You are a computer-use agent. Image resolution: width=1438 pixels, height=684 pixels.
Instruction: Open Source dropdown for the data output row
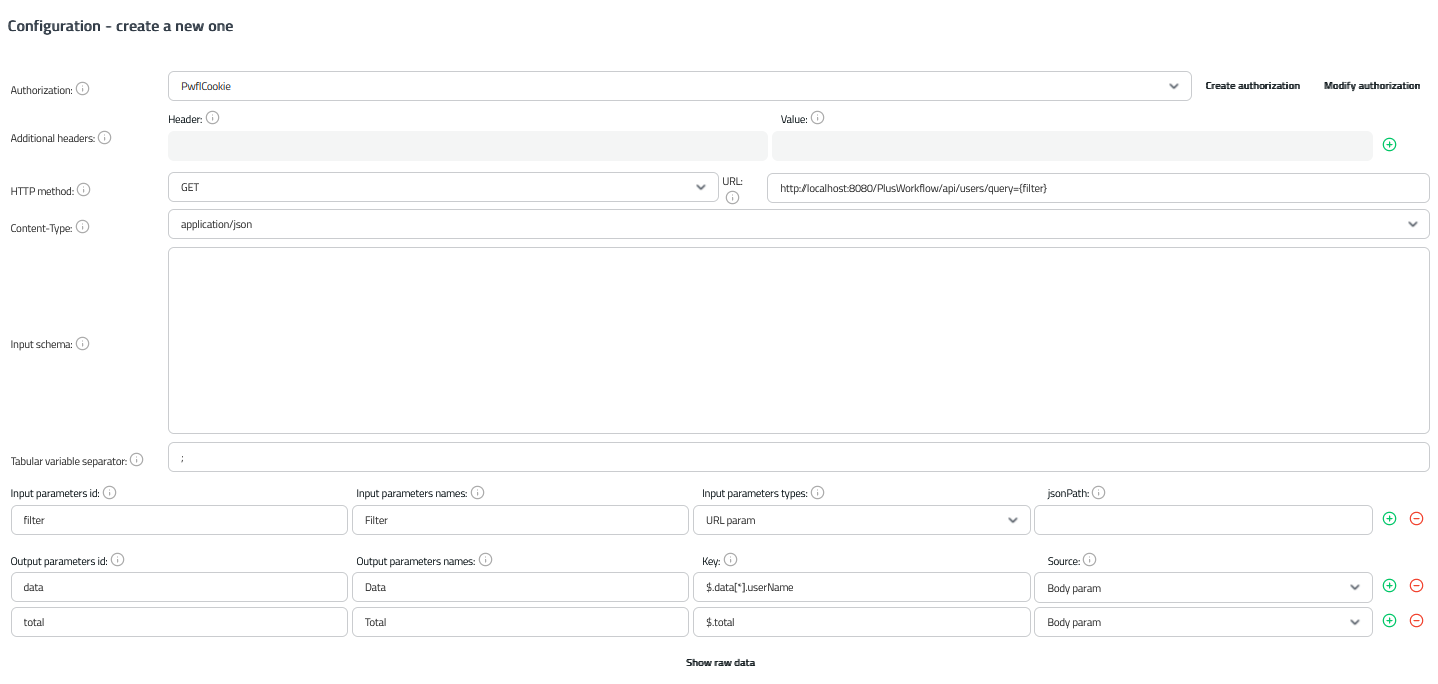click(x=1203, y=588)
